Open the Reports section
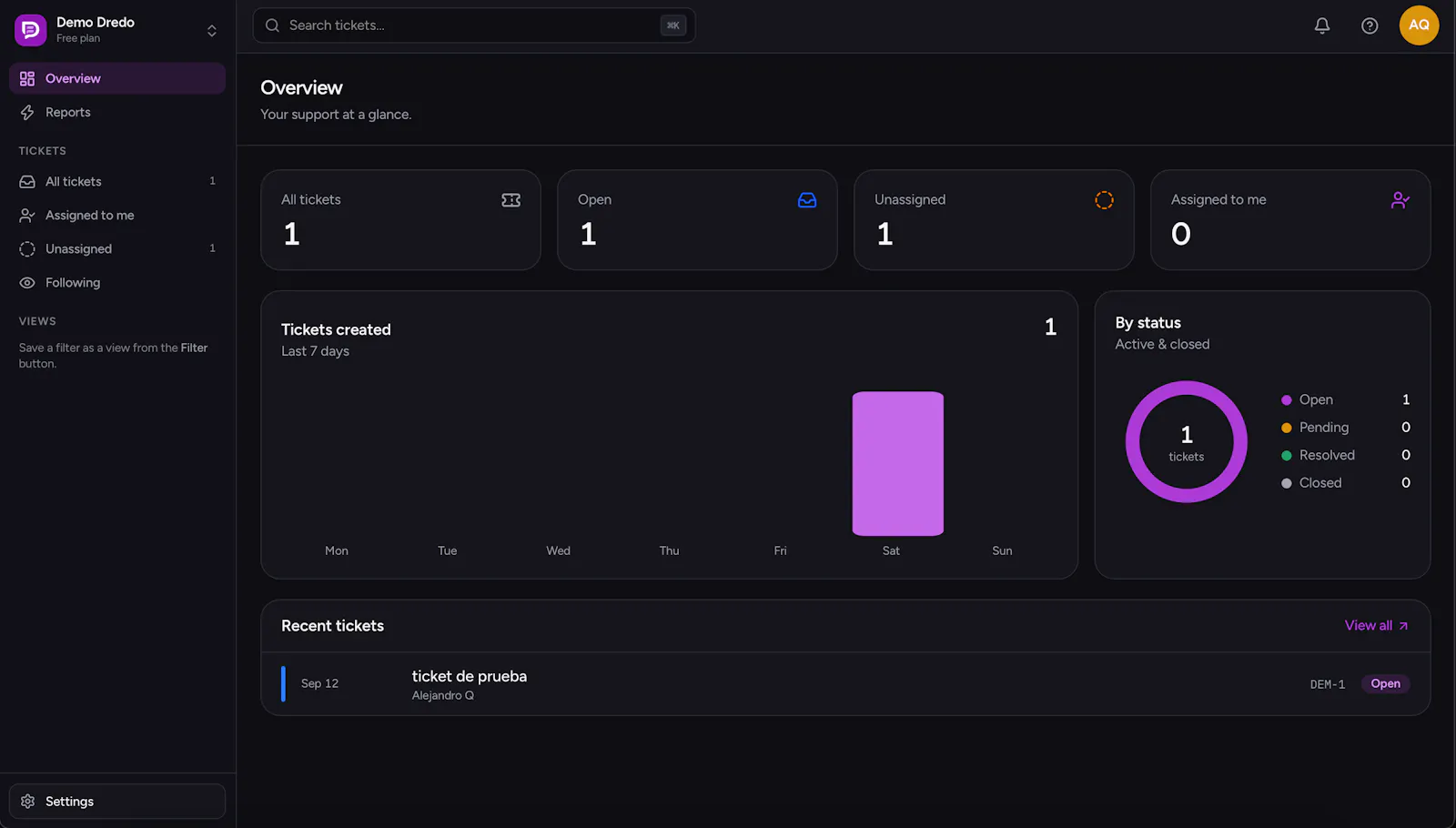 [117, 112]
